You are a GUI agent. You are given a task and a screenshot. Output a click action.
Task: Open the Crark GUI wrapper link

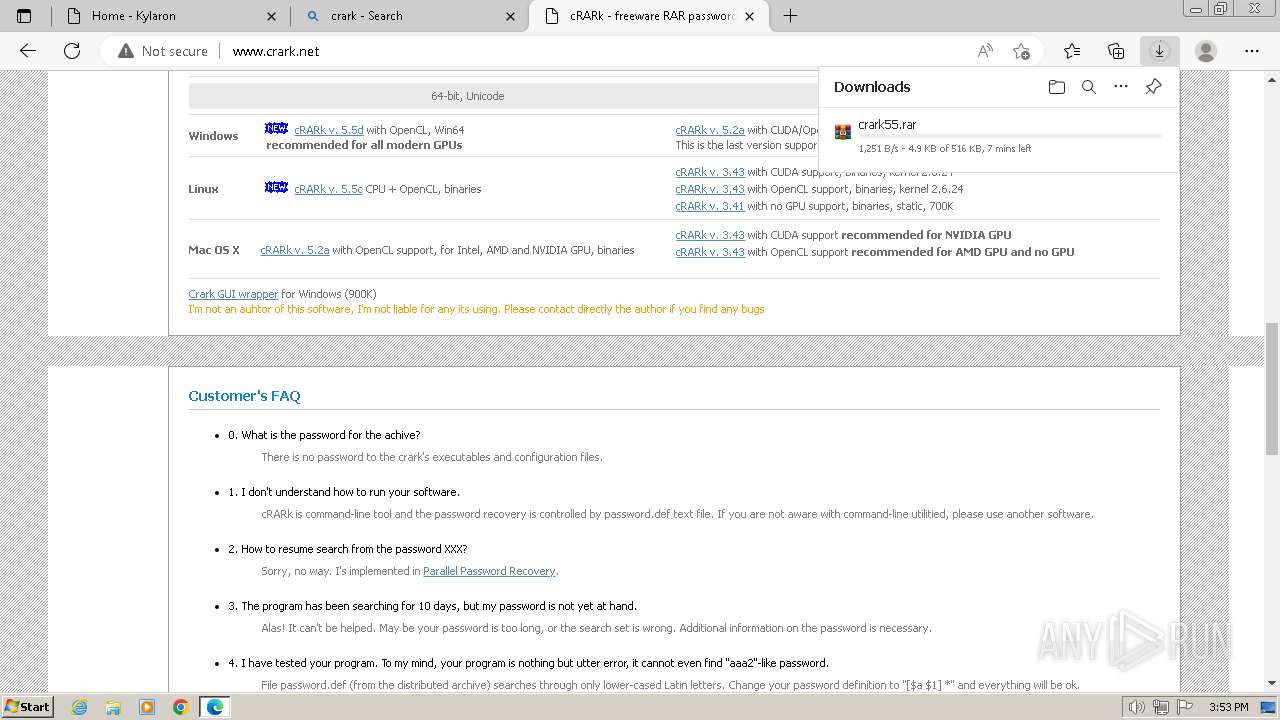tap(233, 294)
